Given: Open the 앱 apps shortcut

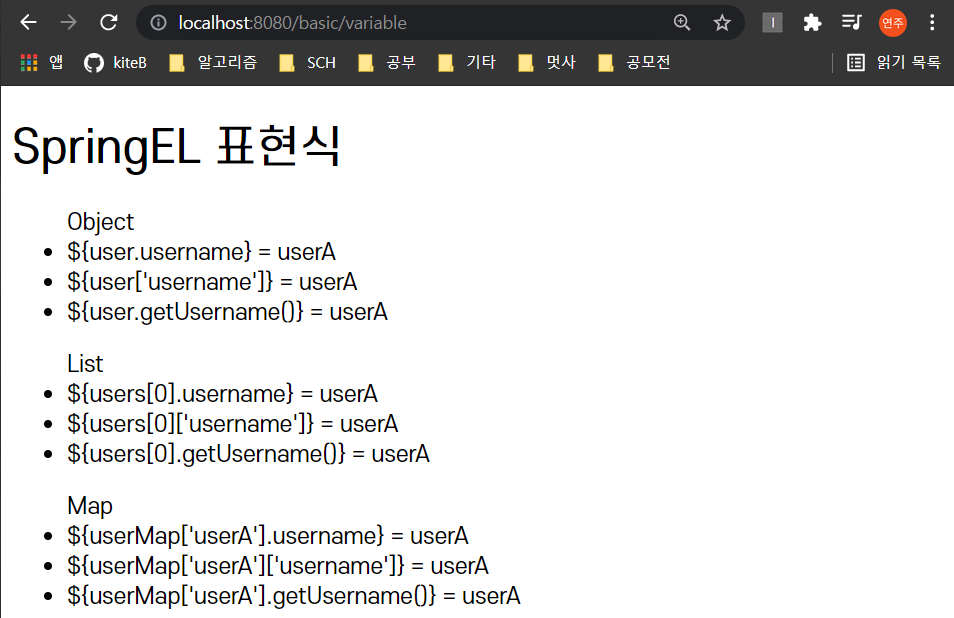Looking at the screenshot, I should coord(41,62).
